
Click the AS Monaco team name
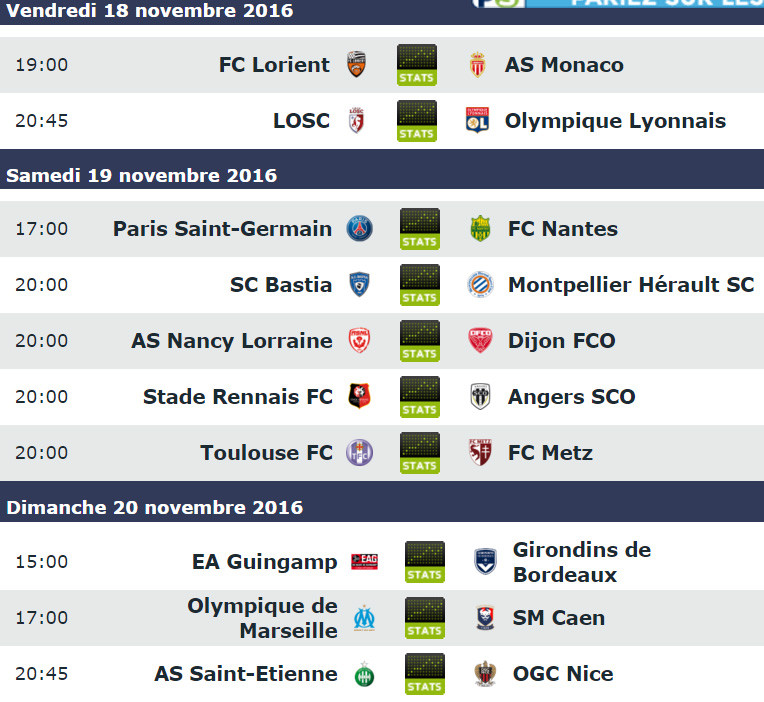pos(564,65)
